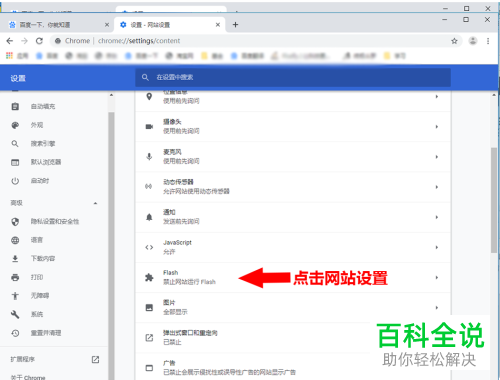Screen dimensions: 500x380
Task: Collapse the 高级 section in sidebar
Action: click(95, 203)
